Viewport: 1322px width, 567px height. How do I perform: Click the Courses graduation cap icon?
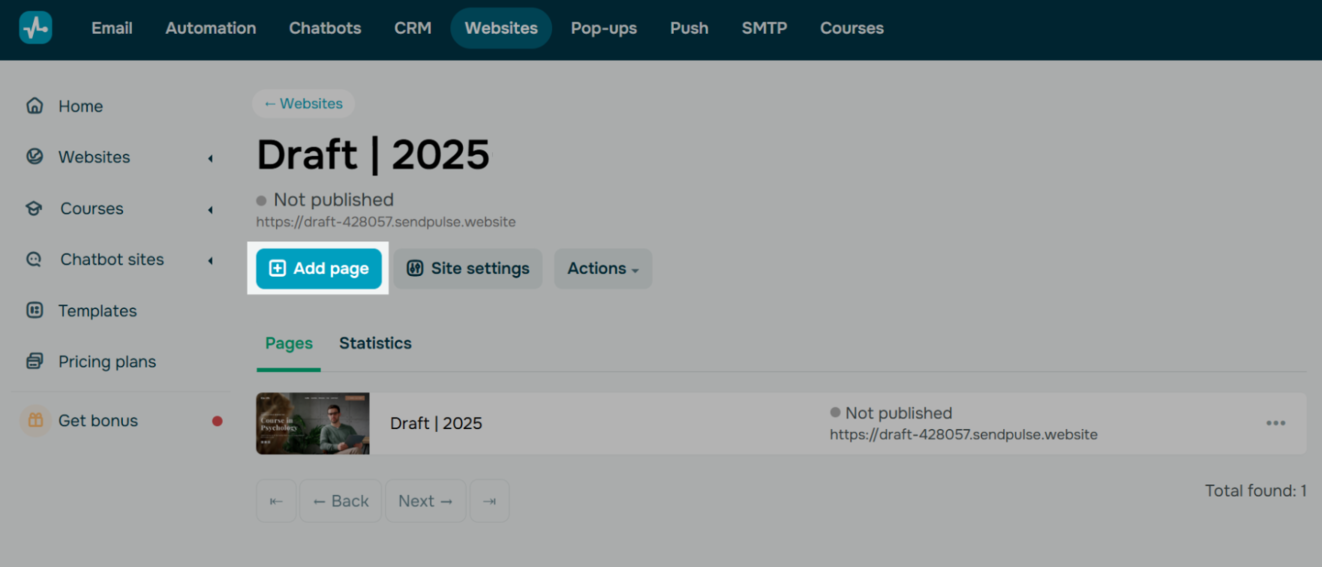click(35, 209)
